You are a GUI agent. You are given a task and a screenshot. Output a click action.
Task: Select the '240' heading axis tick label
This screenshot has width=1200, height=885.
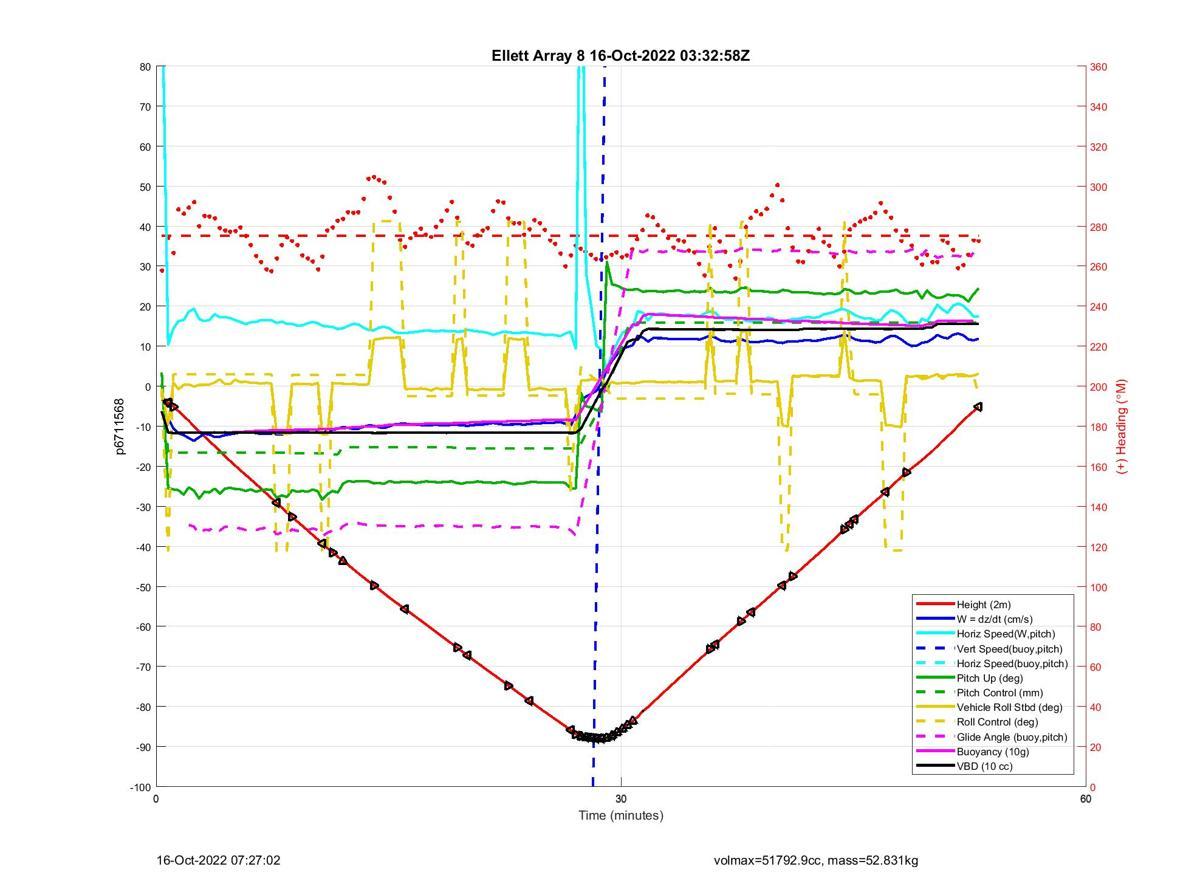[1099, 307]
